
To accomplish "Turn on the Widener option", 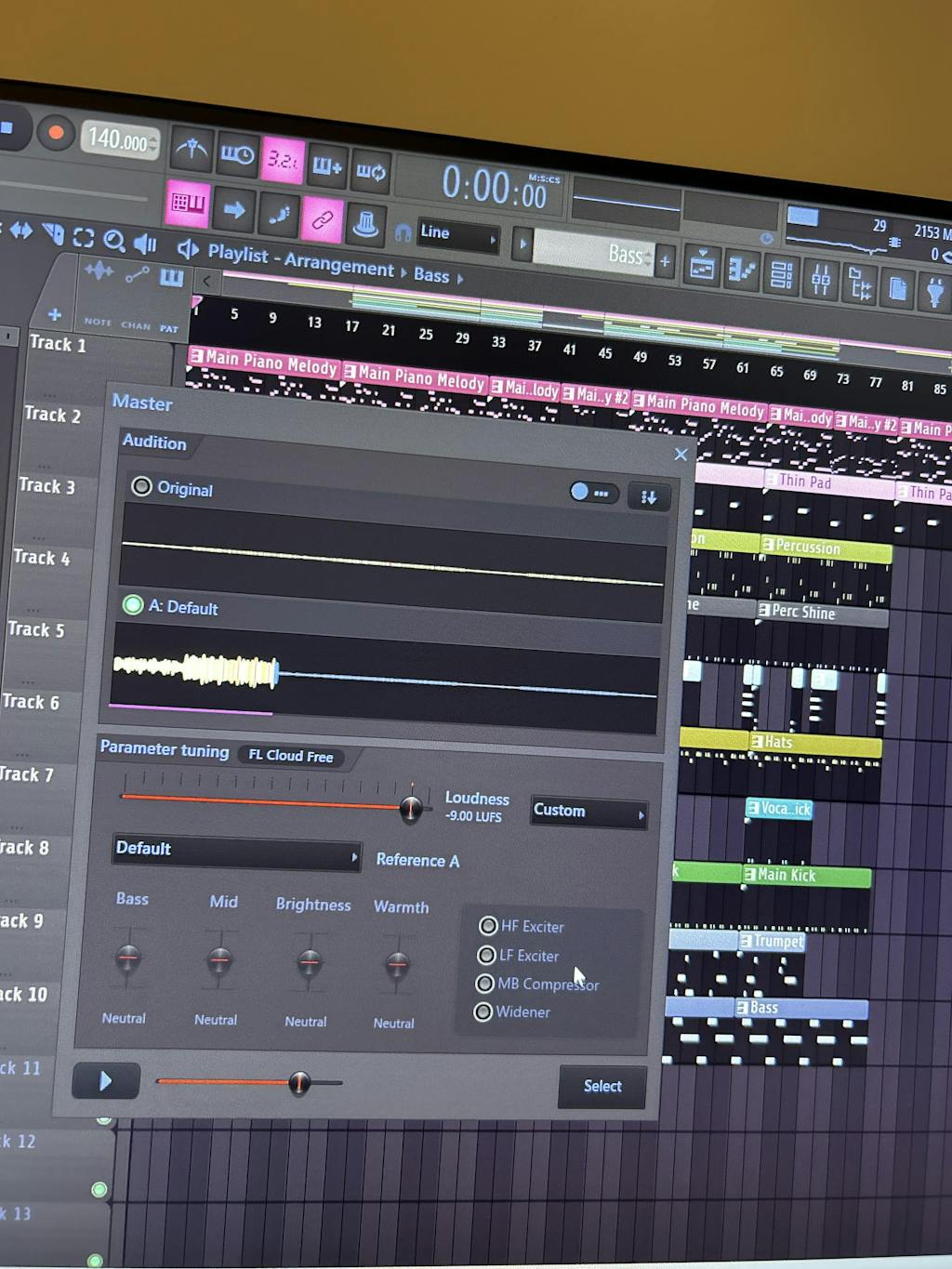I will pyautogui.click(x=483, y=1011).
